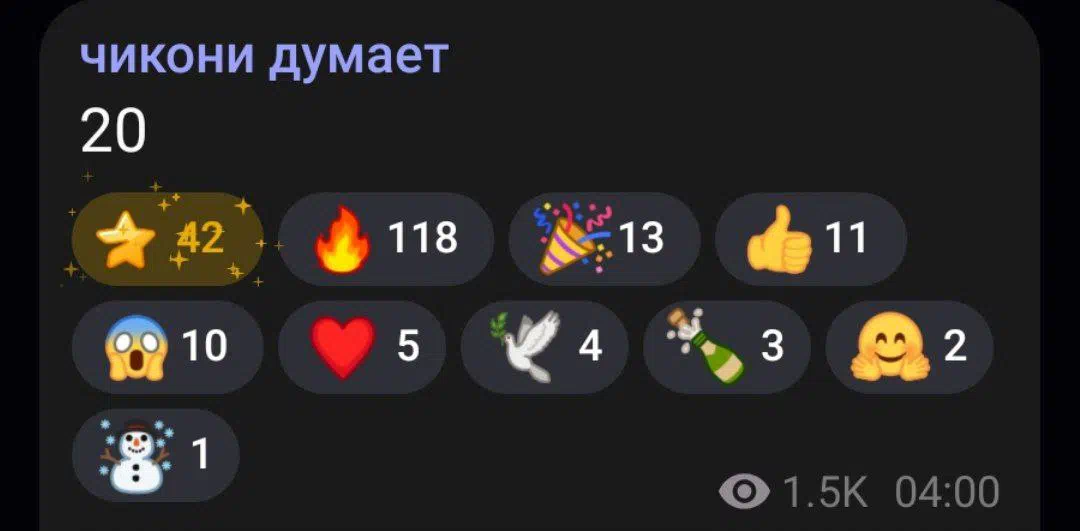This screenshot has width=1080, height=531.
Task: Toggle the golden star reaction
Action: pos(167,239)
